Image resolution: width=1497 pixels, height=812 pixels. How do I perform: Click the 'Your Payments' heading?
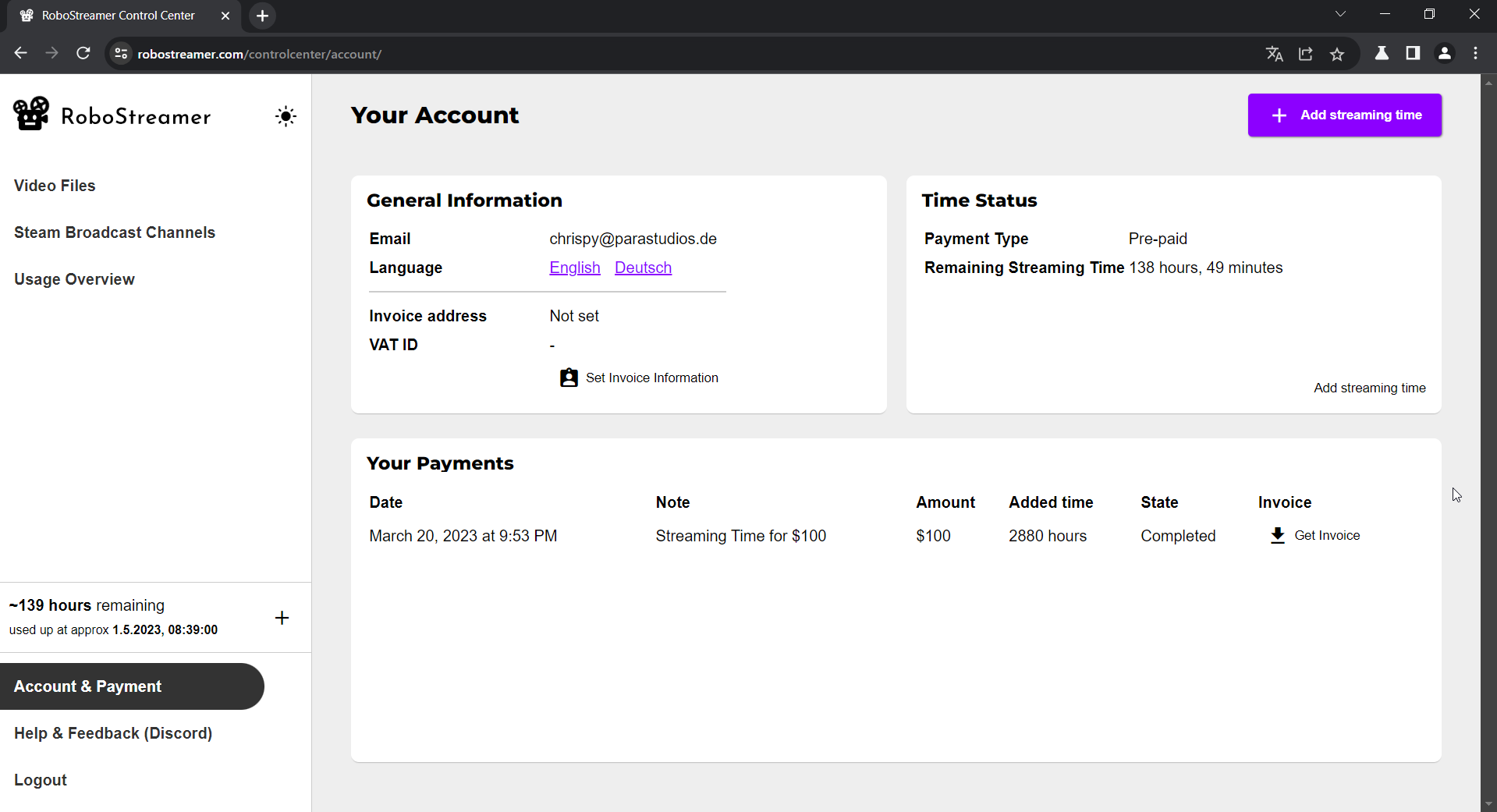coord(440,463)
